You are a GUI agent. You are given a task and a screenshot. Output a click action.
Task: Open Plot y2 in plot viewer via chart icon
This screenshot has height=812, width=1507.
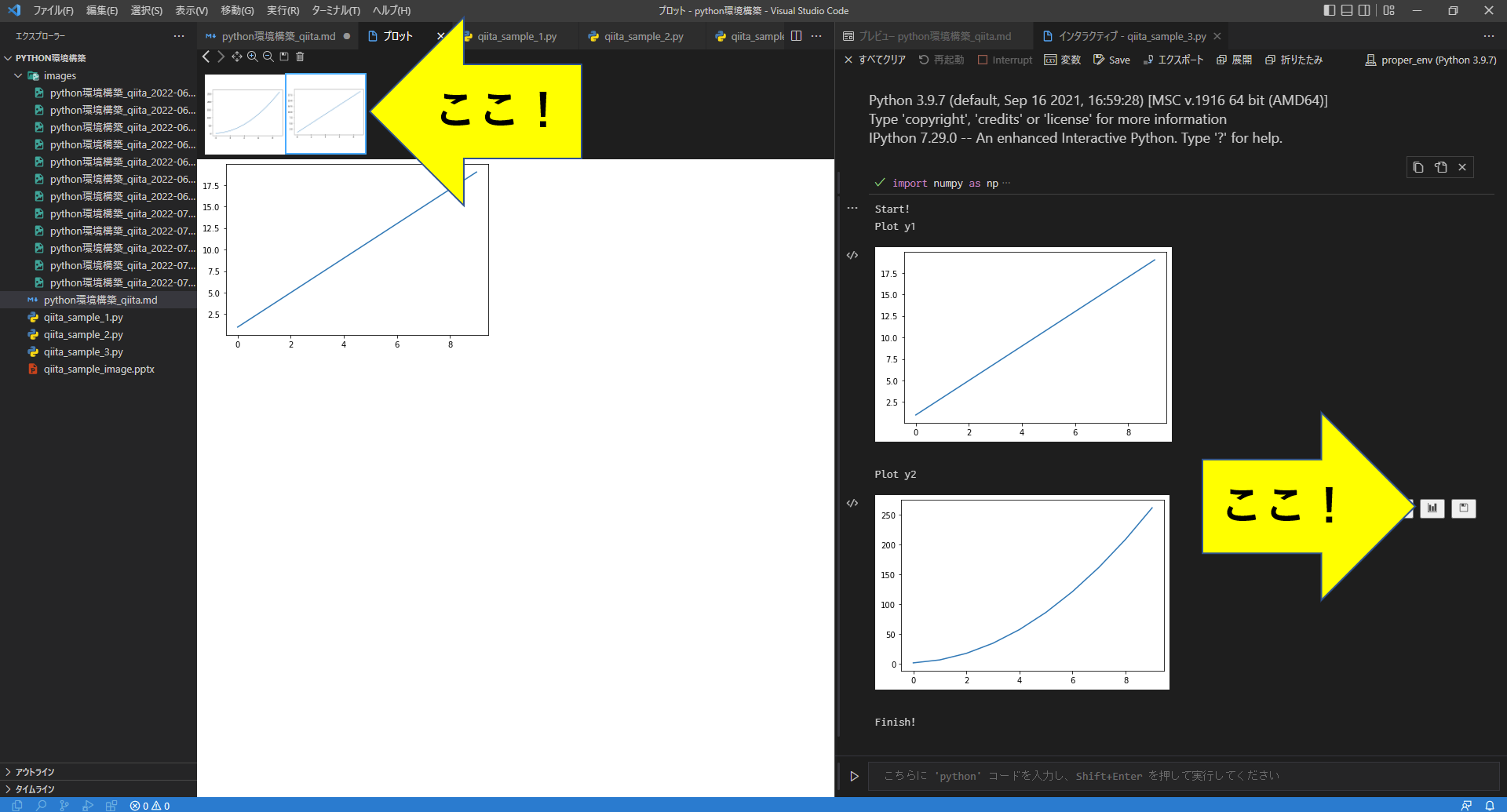1432,508
